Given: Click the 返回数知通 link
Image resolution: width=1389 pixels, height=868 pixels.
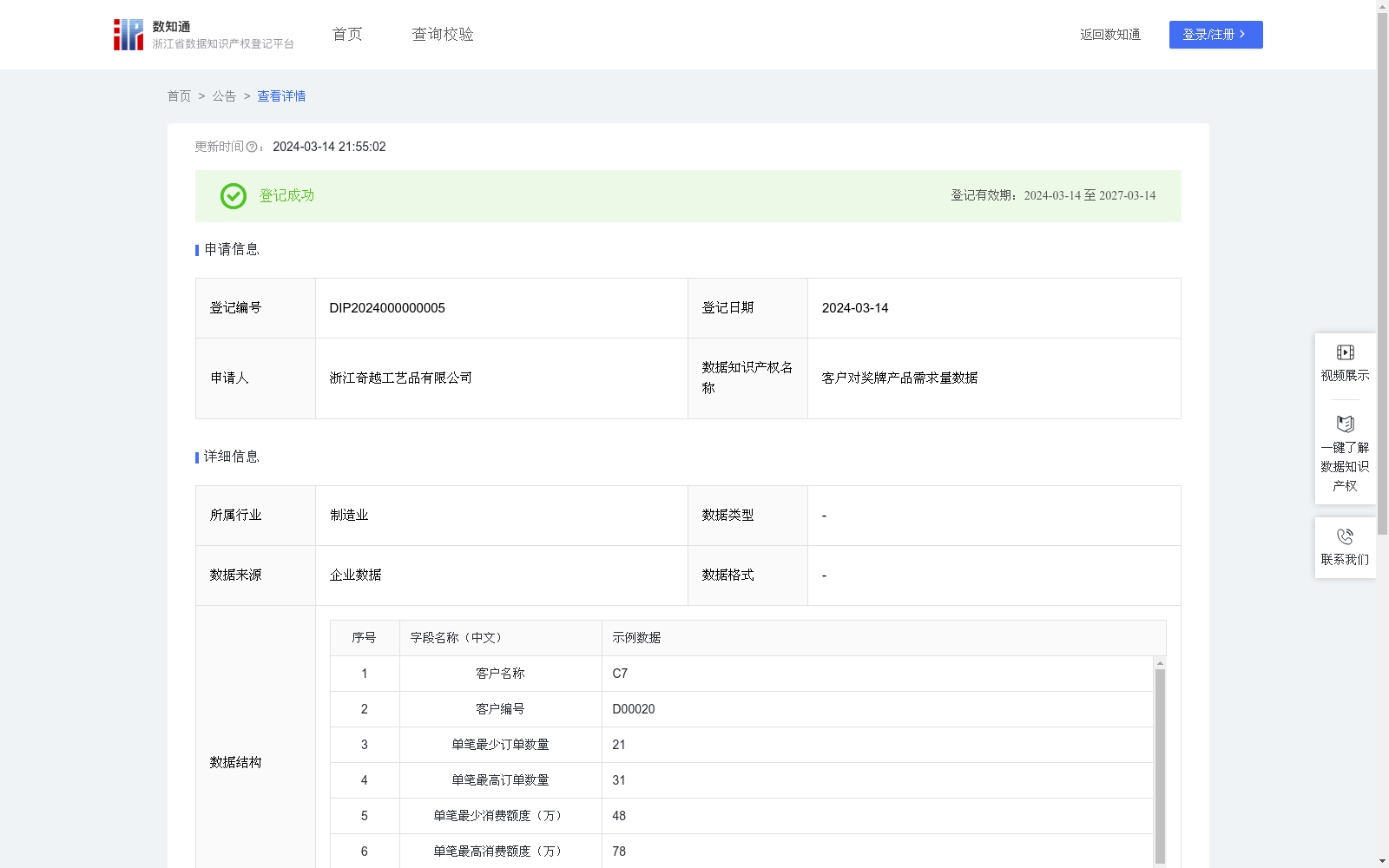Looking at the screenshot, I should pyautogui.click(x=1110, y=35).
